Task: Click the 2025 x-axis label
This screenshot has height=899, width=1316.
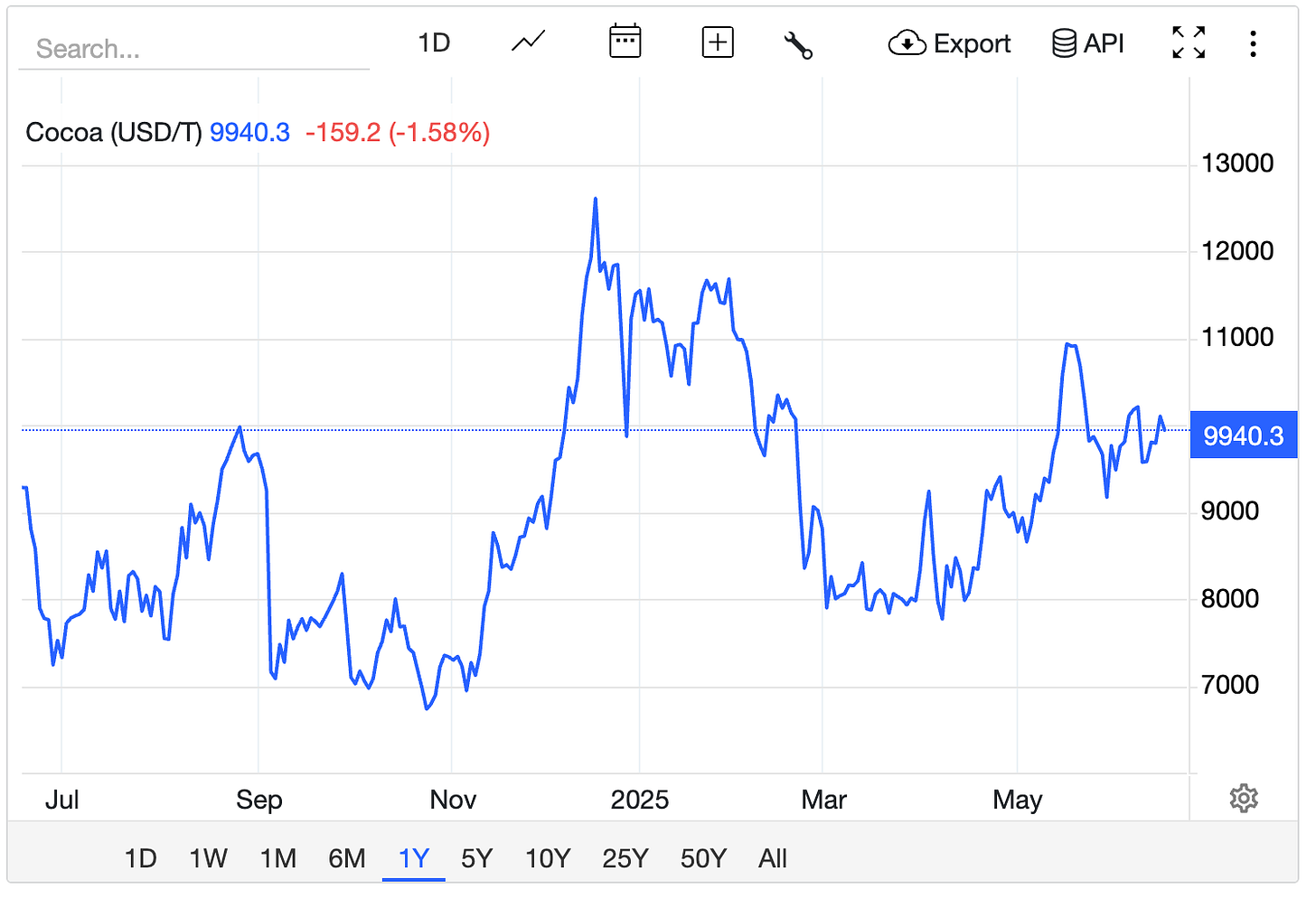Action: [x=640, y=800]
